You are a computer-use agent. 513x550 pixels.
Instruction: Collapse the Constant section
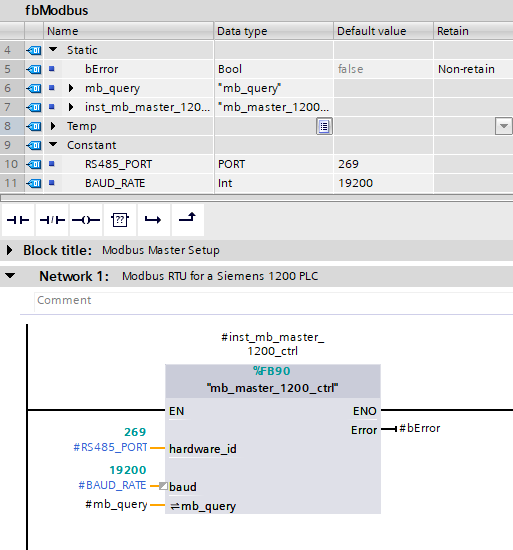click(x=53, y=144)
